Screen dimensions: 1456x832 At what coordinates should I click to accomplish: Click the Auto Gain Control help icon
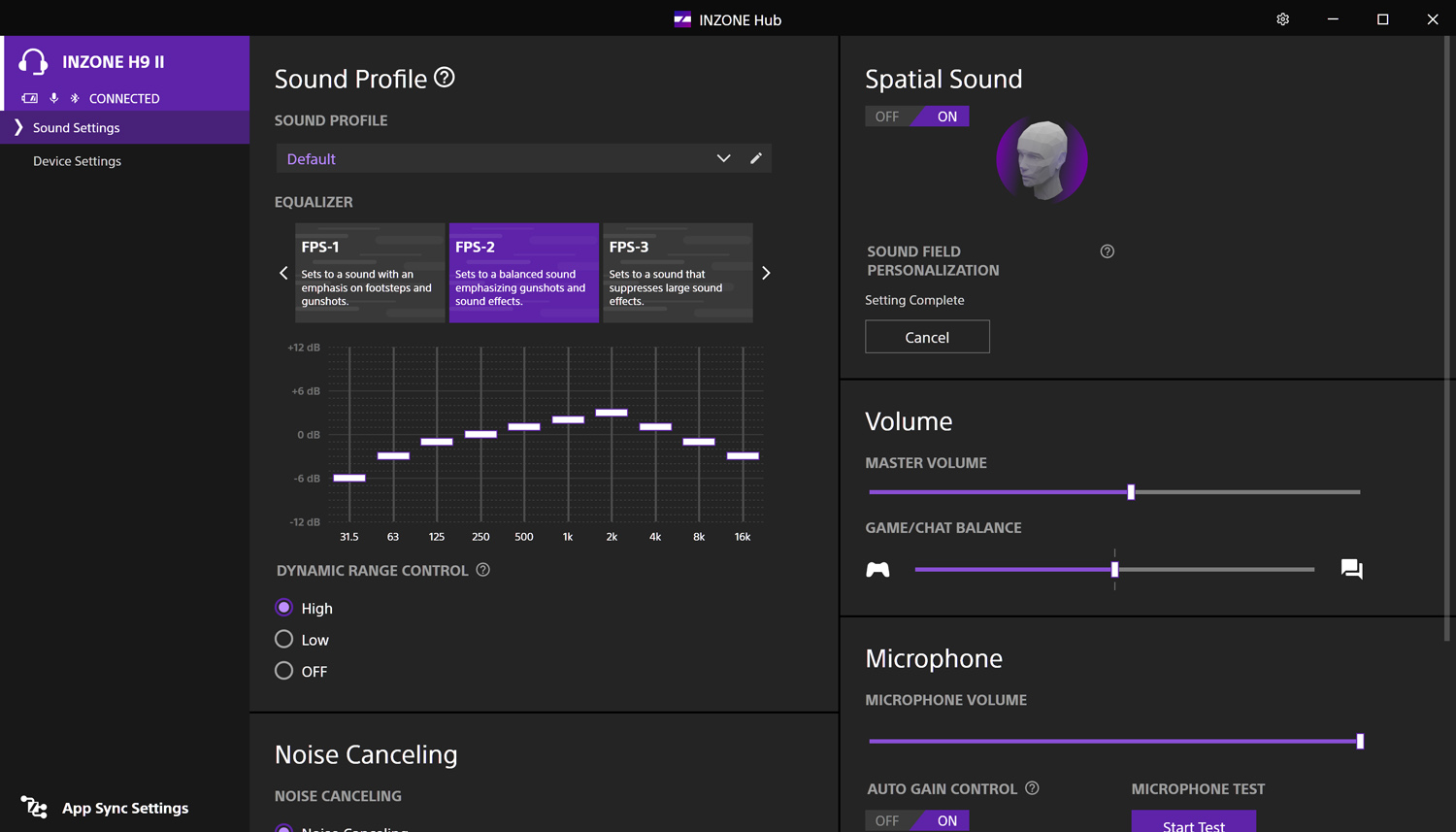1032,788
